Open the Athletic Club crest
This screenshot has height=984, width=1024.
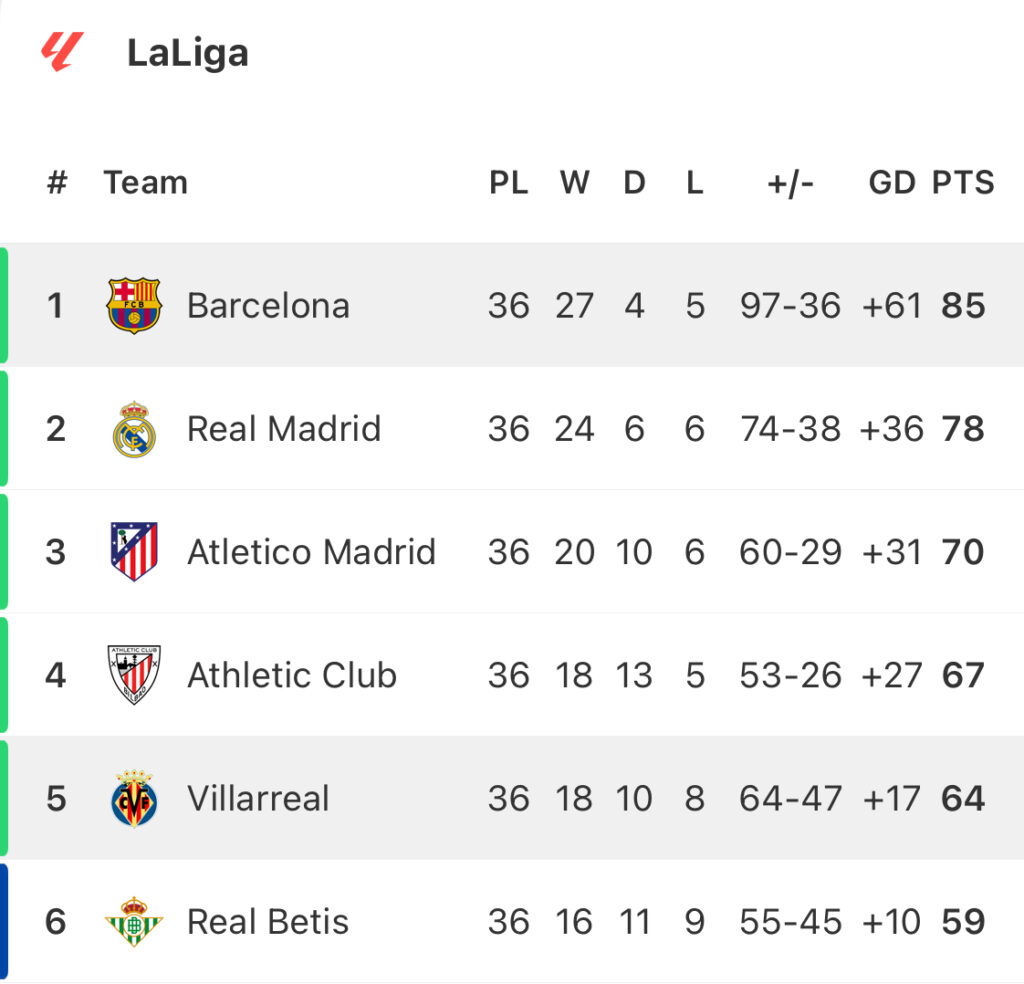[x=134, y=675]
